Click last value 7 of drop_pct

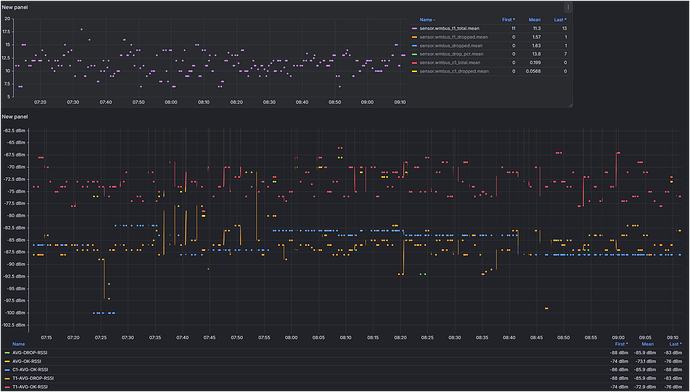pos(566,54)
